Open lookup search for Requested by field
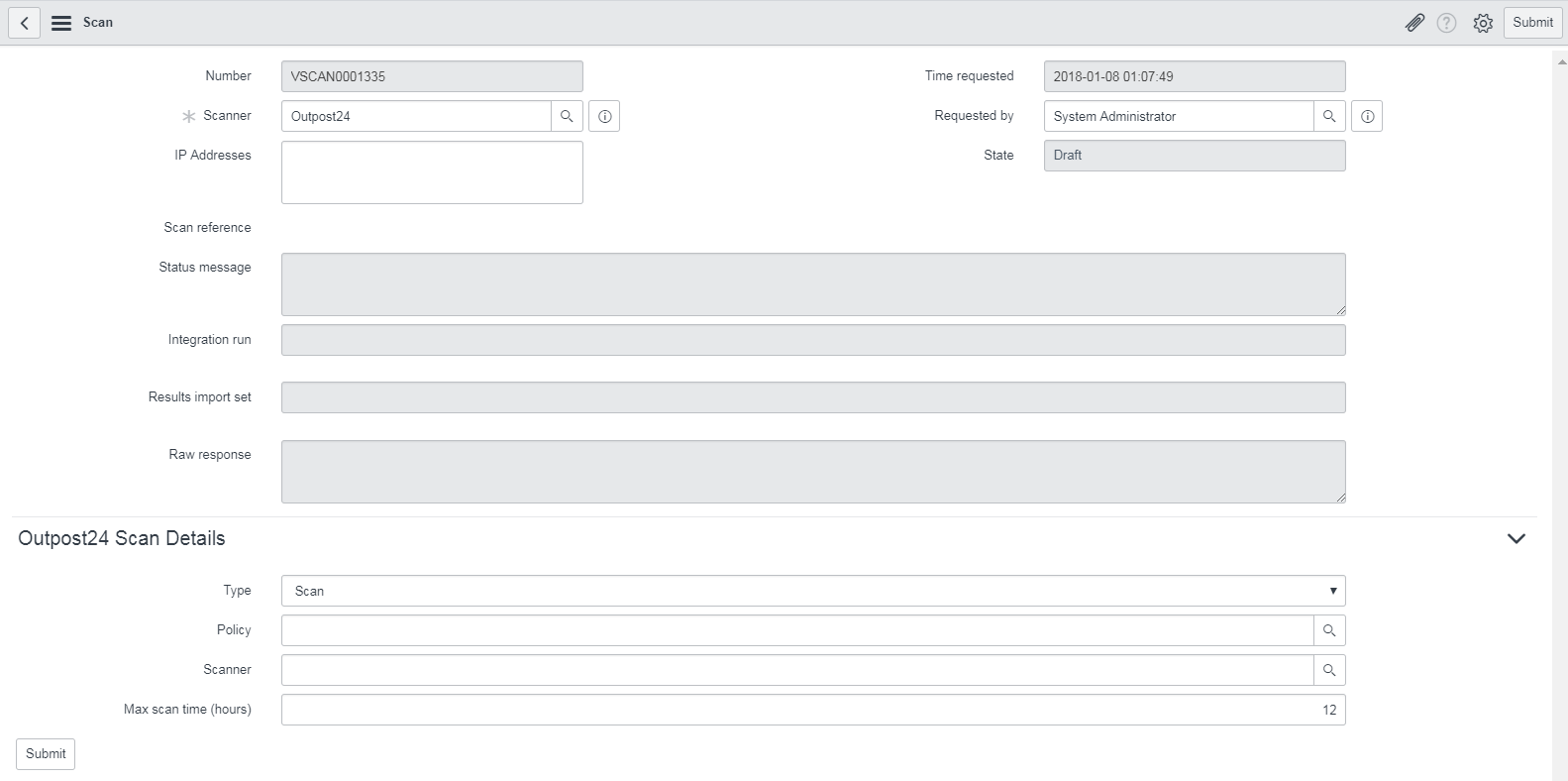The height and width of the screenshot is (781, 1568). click(1329, 116)
